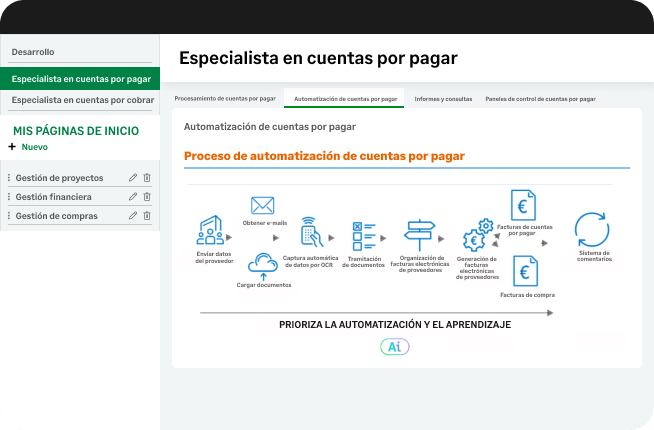Open the Gestión financiera home page
Image resolution: width=654 pixels, height=430 pixels.
(x=53, y=197)
